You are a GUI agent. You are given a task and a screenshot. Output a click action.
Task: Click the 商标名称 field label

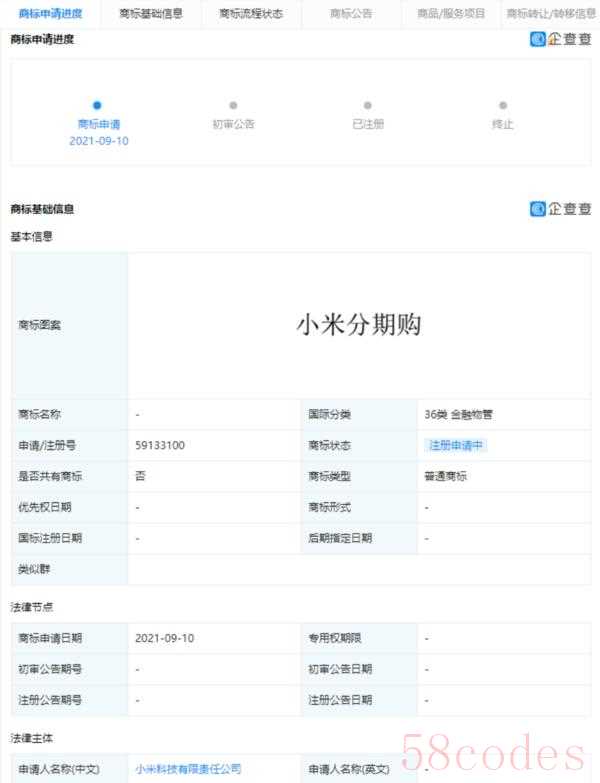(x=39, y=414)
